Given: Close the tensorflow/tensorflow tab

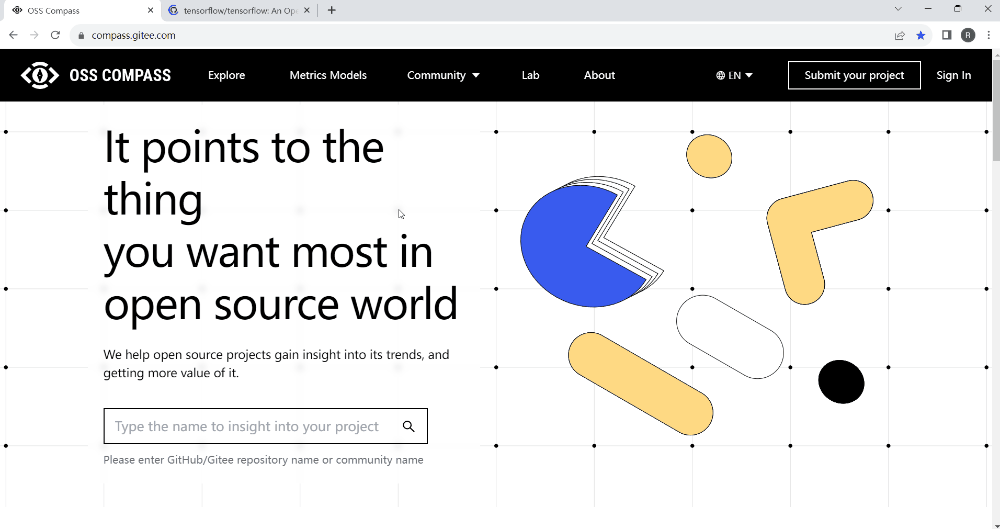Looking at the screenshot, I should tap(307, 10).
